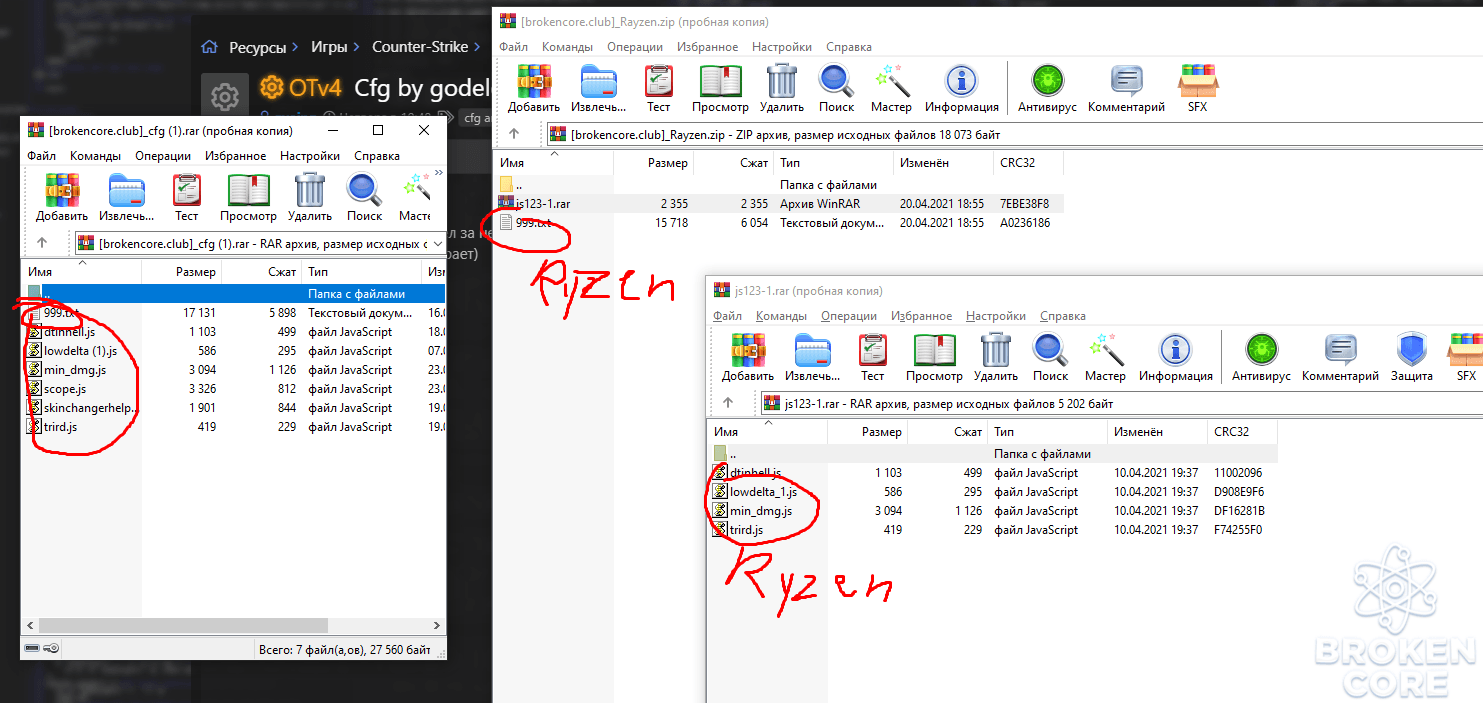Sort by Тип column in js123-1.rar window
1483x703 pixels.
coord(1047,432)
